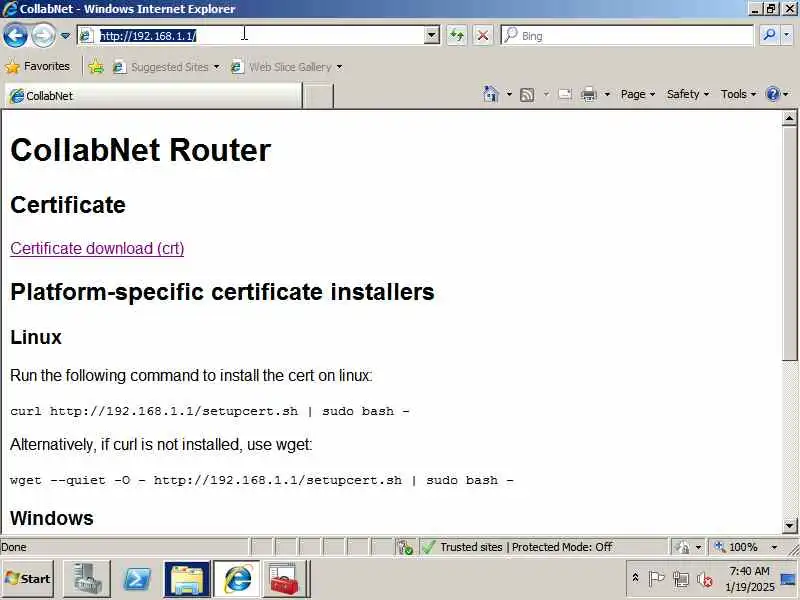Click the search magnifier button
The width and height of the screenshot is (800, 600).
point(769,36)
